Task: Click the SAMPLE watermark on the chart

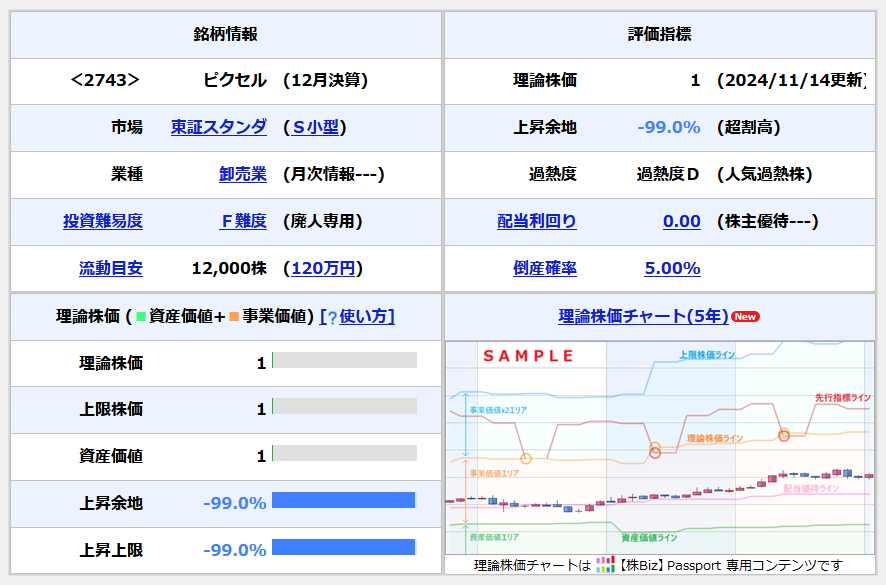Action: coord(527,356)
